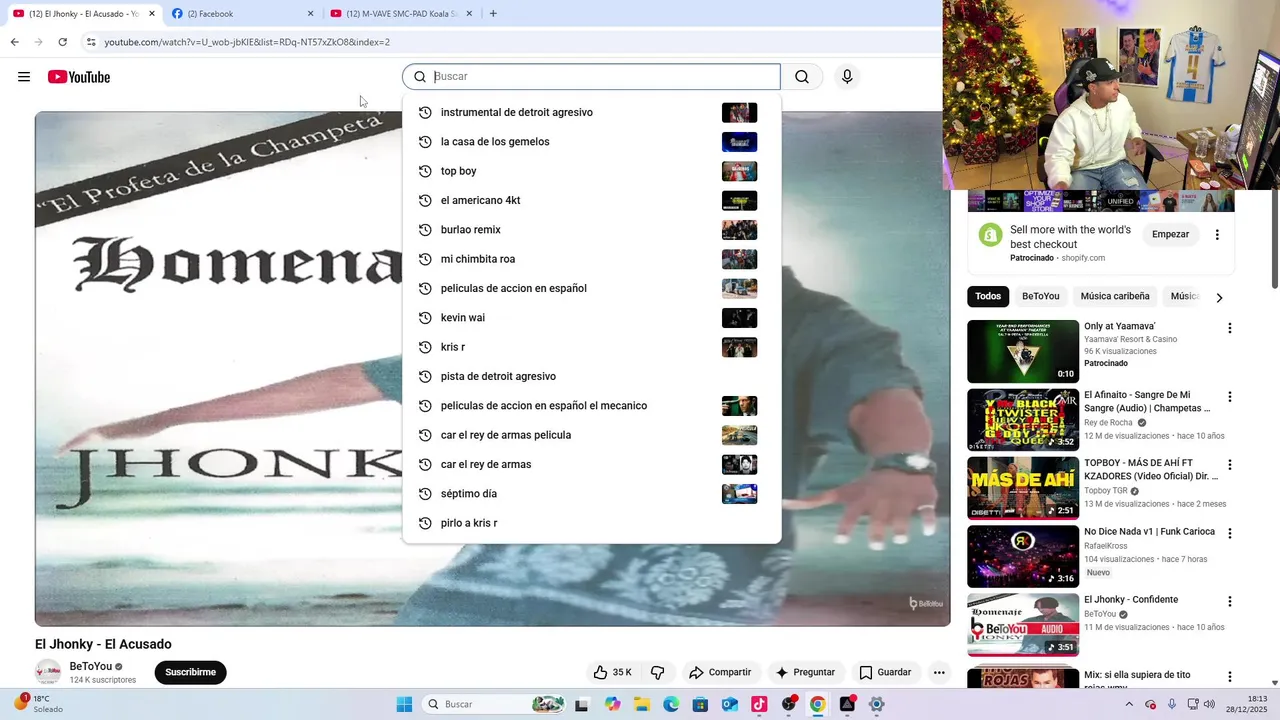Choose the 'top boy' search suggestion
1280x720 pixels.
tap(591, 171)
